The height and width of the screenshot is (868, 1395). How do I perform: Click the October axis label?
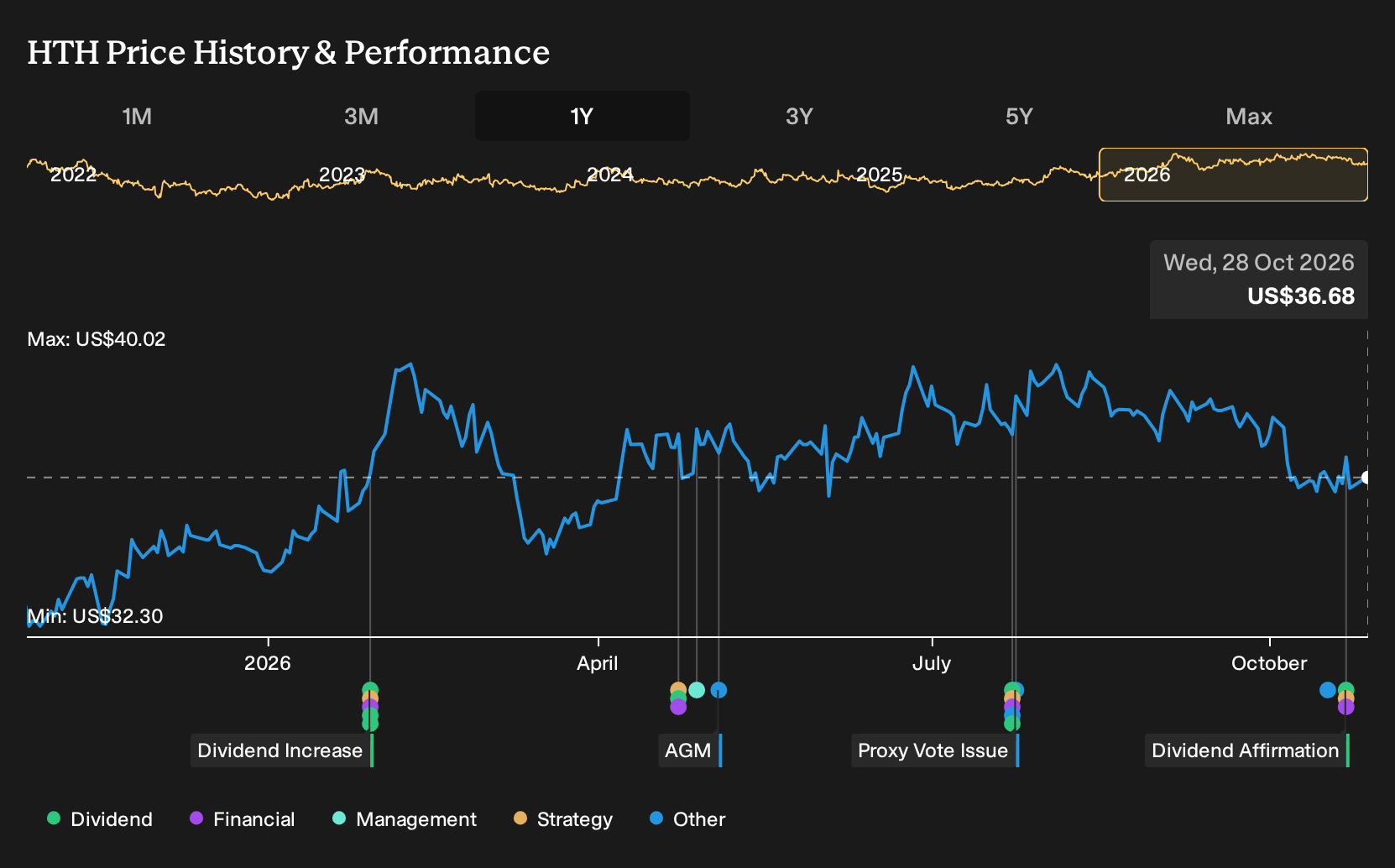1269,663
